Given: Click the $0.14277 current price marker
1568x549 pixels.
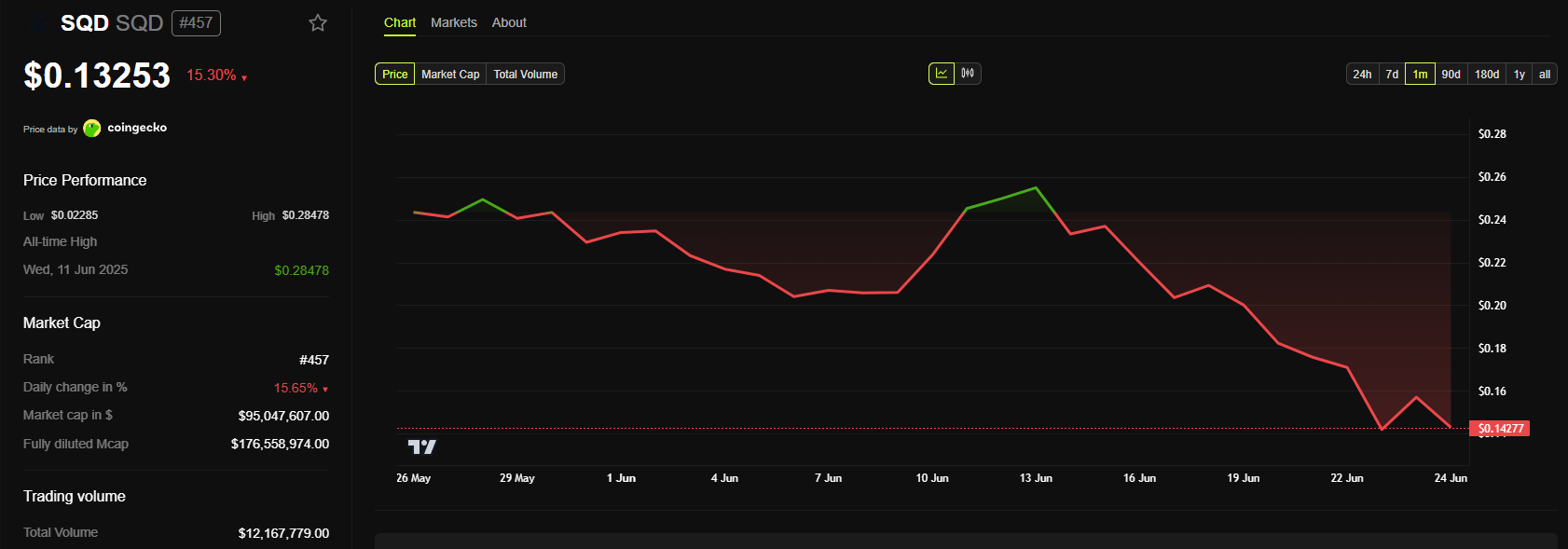Looking at the screenshot, I should [x=1500, y=429].
